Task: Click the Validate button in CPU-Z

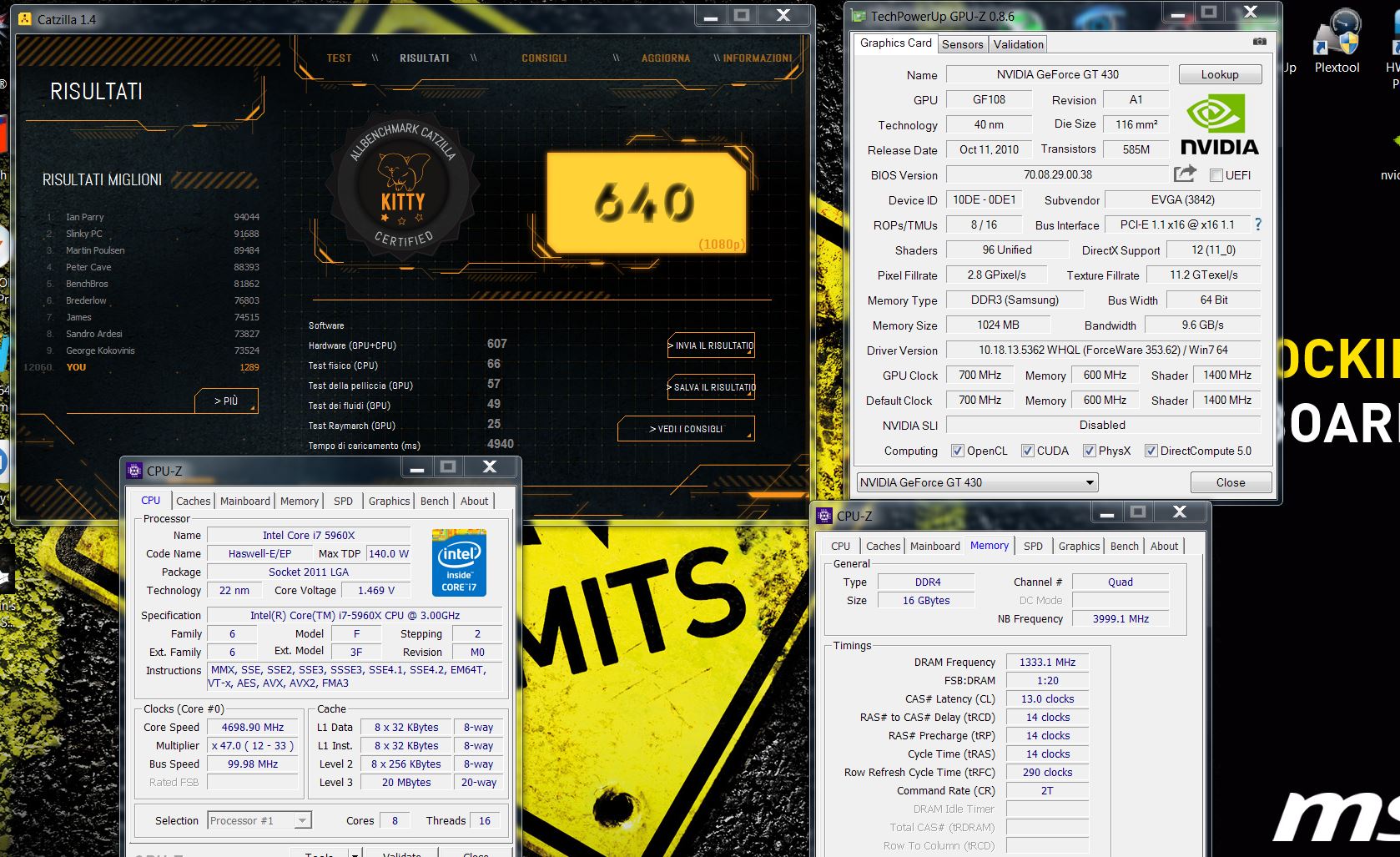Action: pyautogui.click(x=401, y=854)
